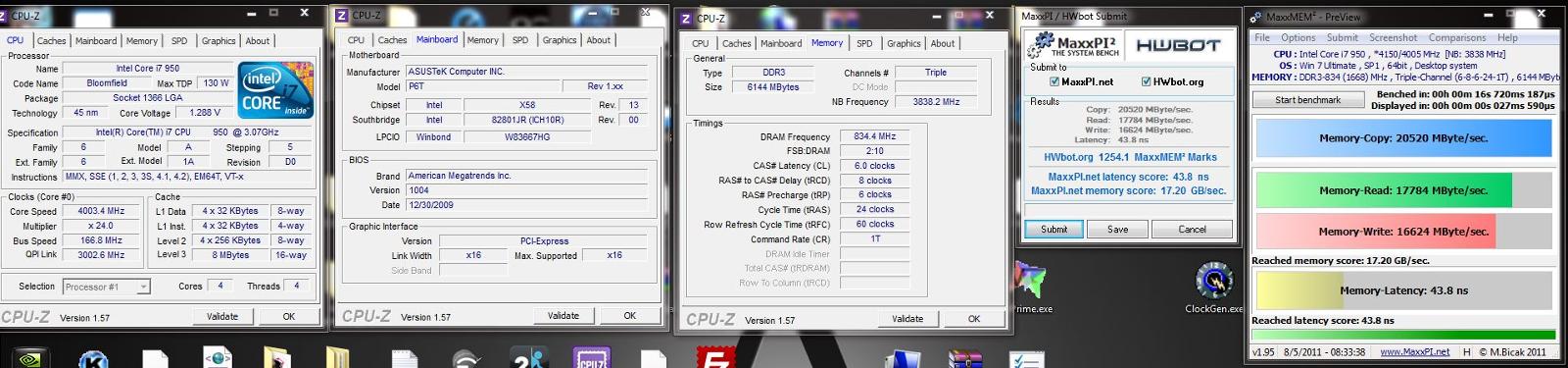Click the MaxxMEM gear title bar icon

pos(1256,17)
